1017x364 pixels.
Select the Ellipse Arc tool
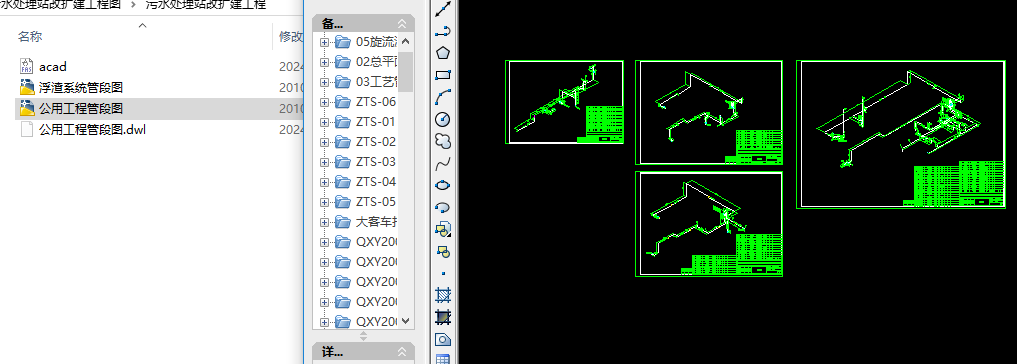(443, 207)
